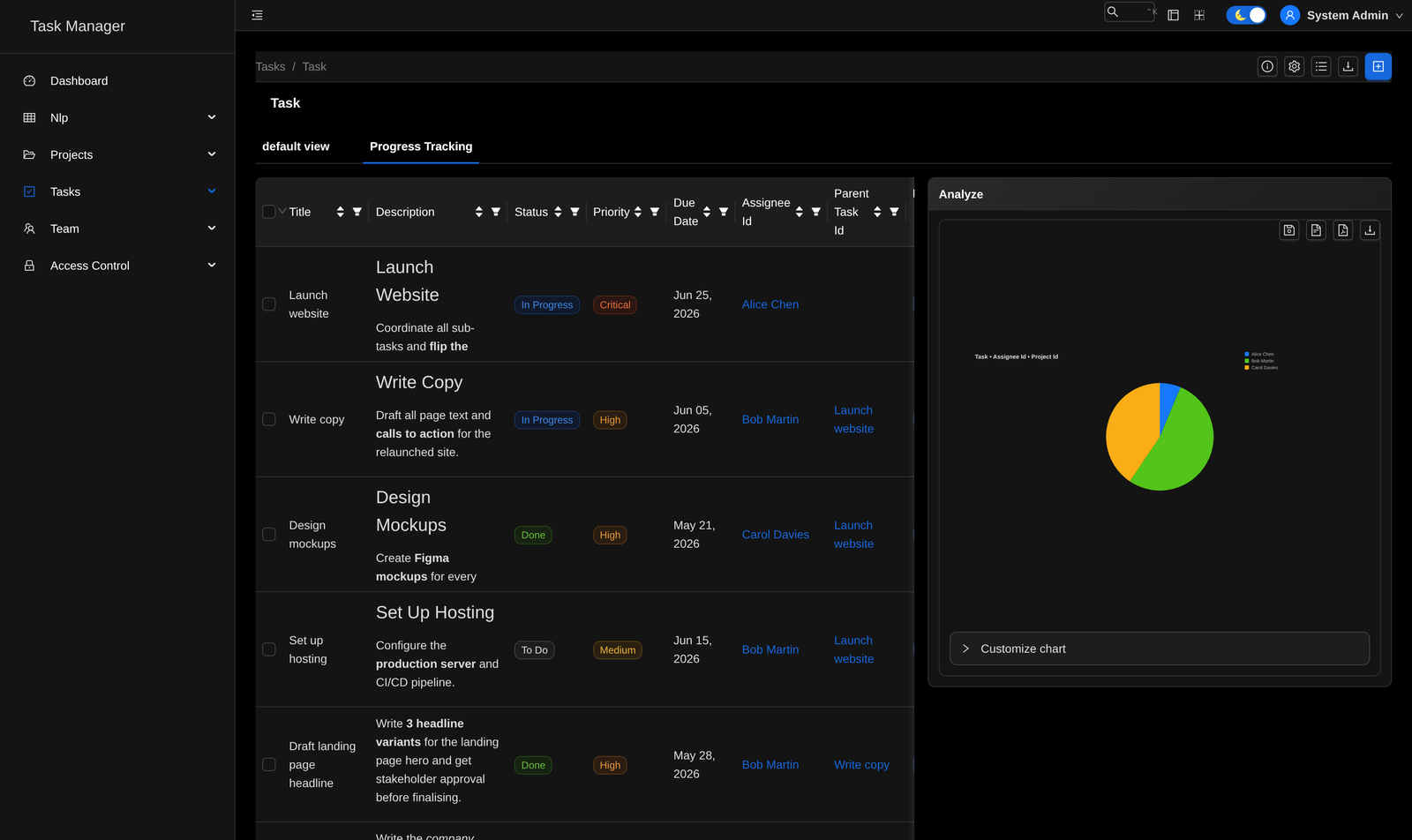This screenshot has width=1412, height=840.
Task: Open selection options arrow beside header checkbox
Action: click(x=282, y=212)
